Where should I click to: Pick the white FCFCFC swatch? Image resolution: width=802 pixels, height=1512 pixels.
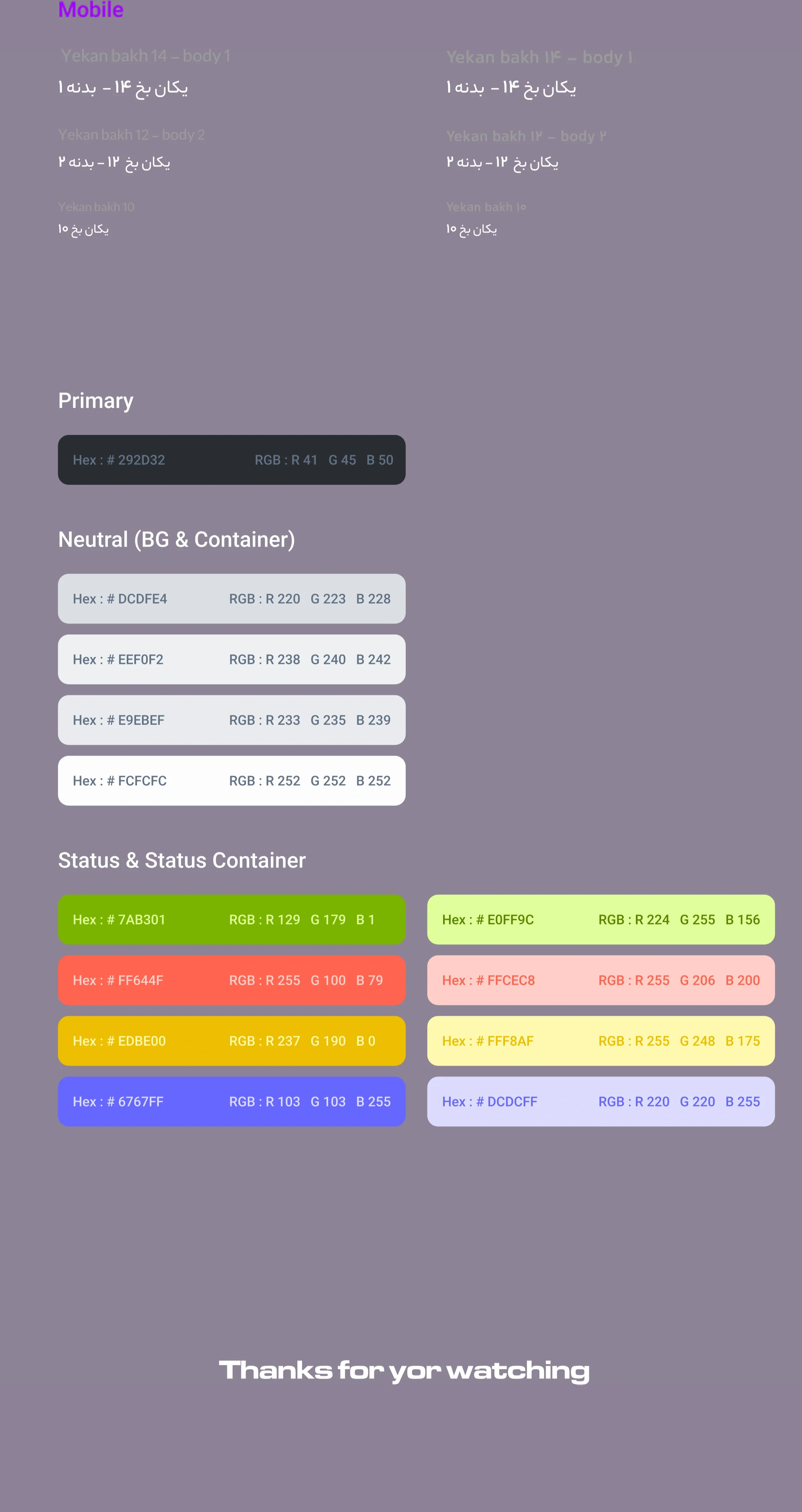(232, 781)
